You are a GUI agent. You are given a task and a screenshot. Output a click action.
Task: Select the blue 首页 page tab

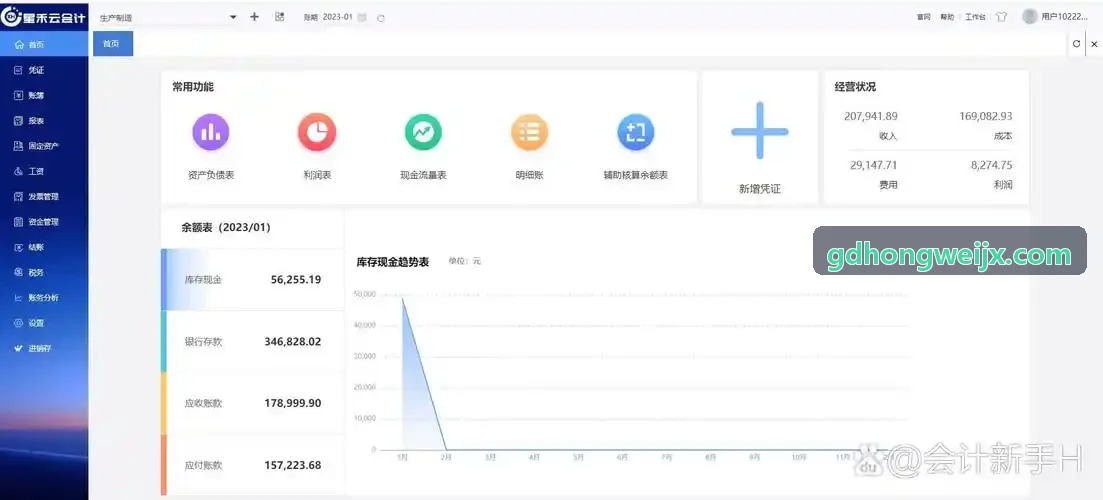[x=113, y=44]
